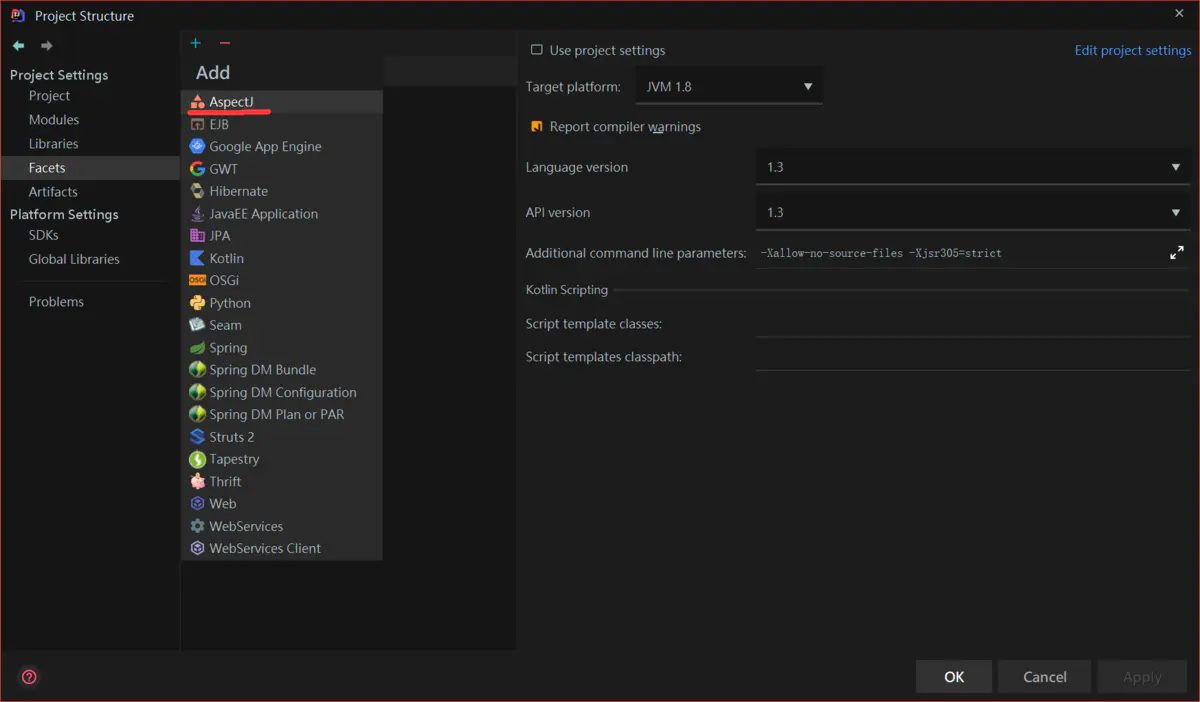The height and width of the screenshot is (702, 1200).
Task: Select the Kotlin facet icon
Action: pos(198,258)
